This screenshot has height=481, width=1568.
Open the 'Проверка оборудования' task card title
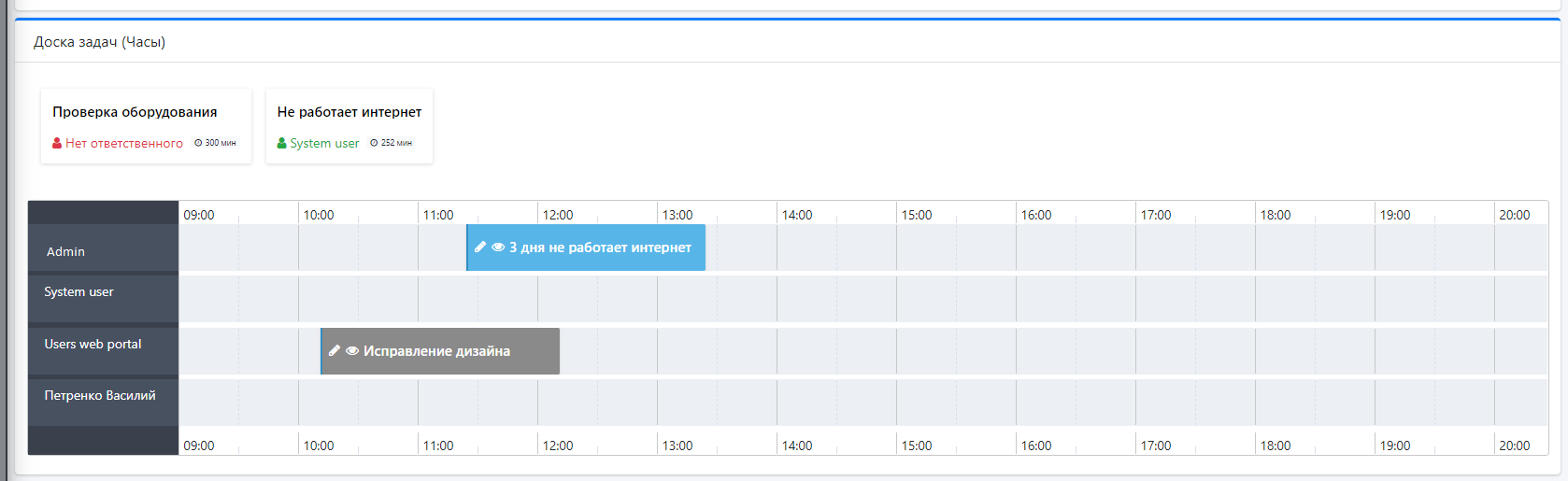pyautogui.click(x=135, y=112)
